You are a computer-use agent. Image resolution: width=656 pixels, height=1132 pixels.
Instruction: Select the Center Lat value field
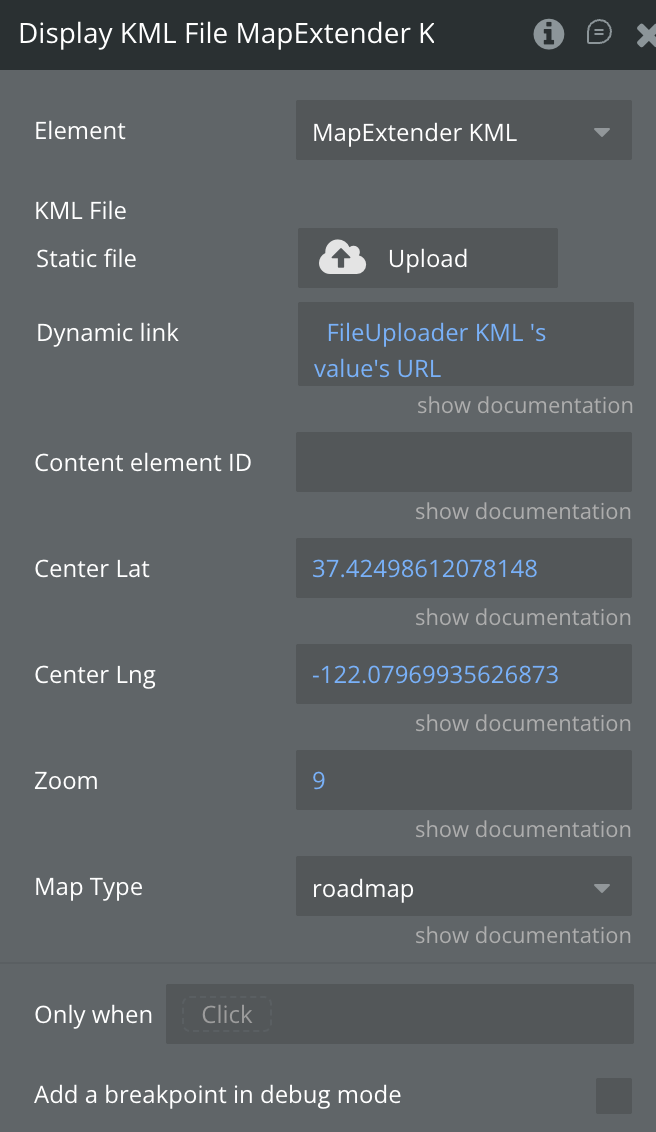click(x=463, y=569)
